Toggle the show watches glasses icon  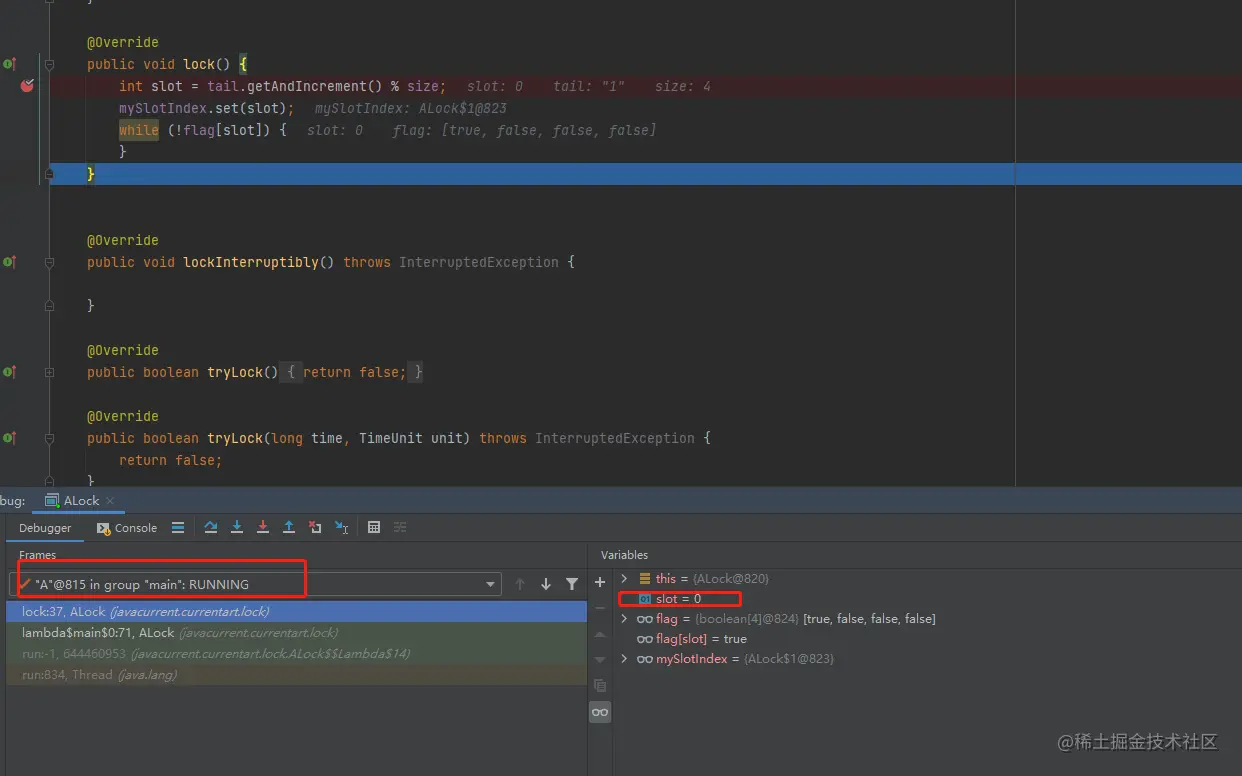pos(600,712)
